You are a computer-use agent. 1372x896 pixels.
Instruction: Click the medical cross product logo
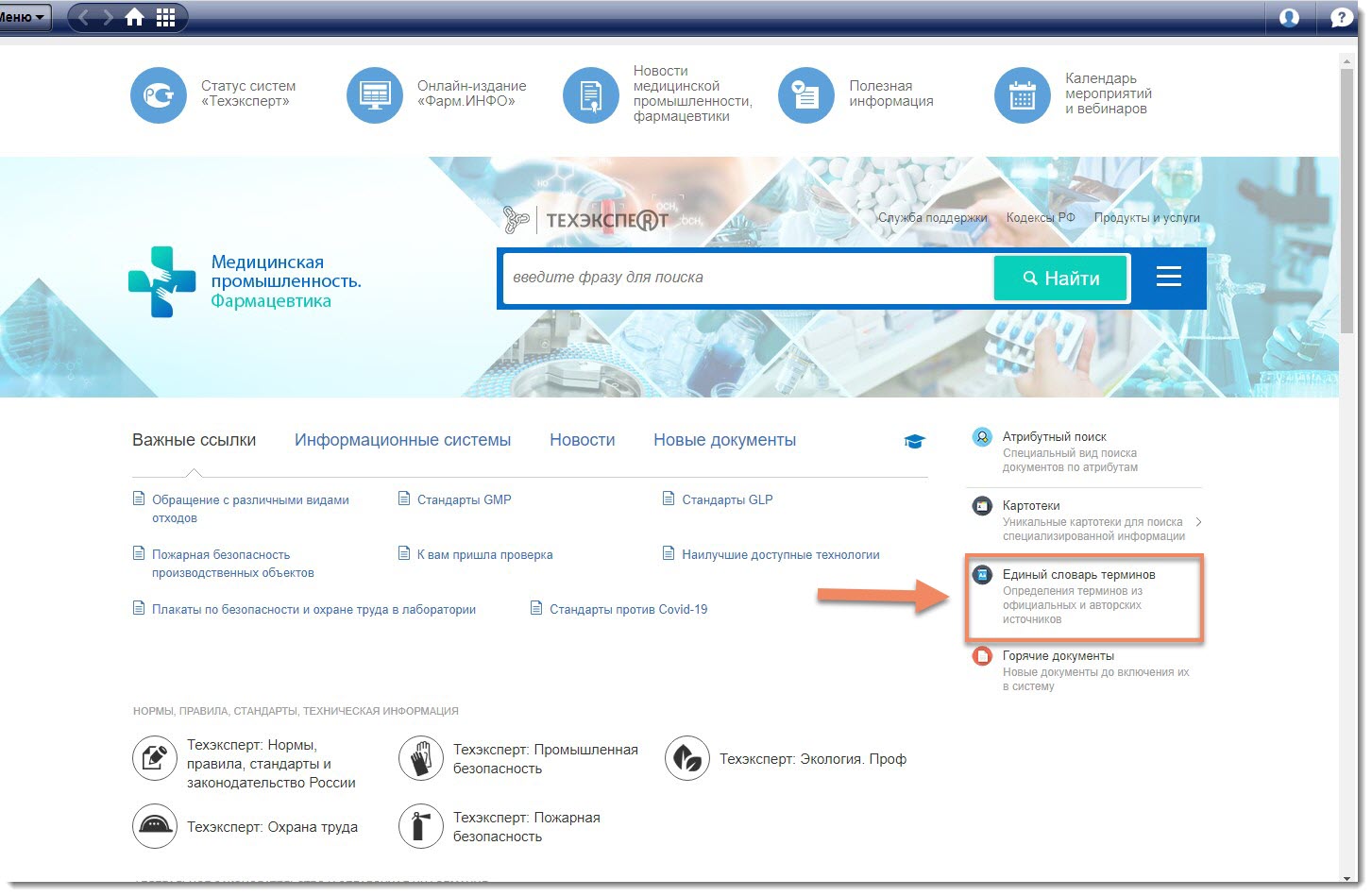(161, 281)
